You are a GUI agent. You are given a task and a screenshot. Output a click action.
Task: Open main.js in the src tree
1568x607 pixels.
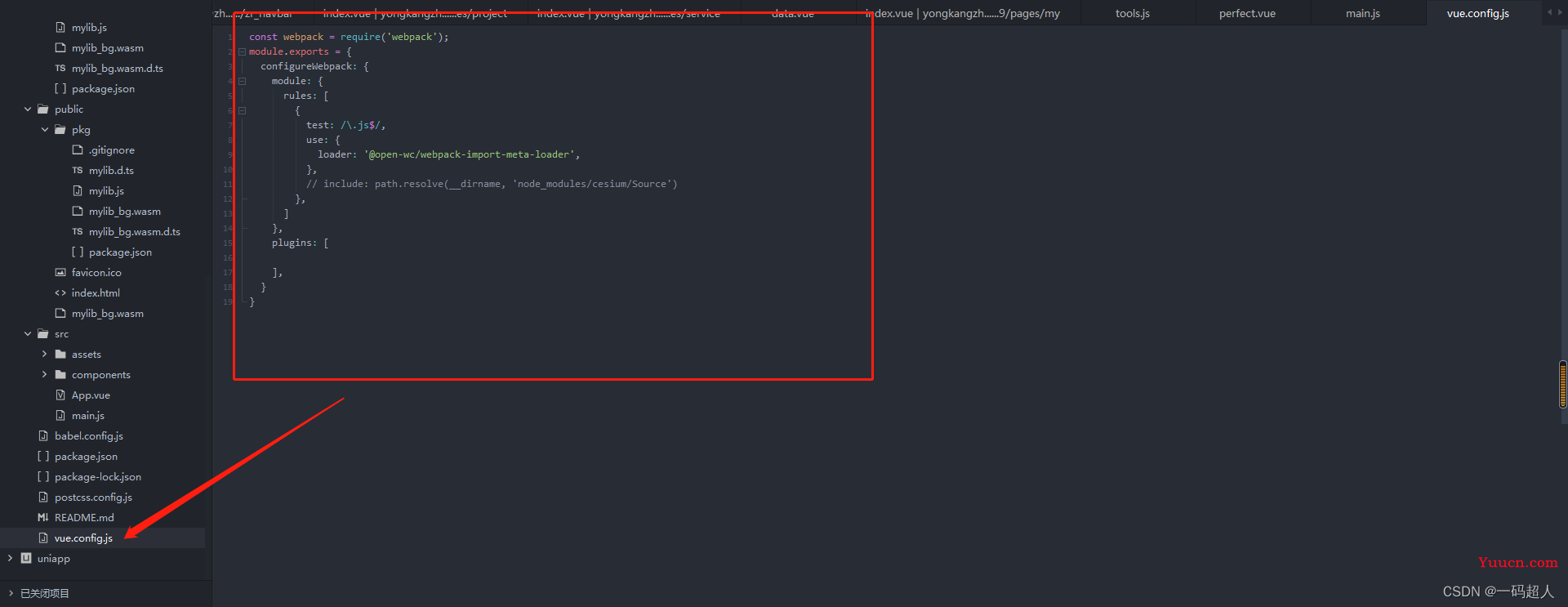point(88,416)
